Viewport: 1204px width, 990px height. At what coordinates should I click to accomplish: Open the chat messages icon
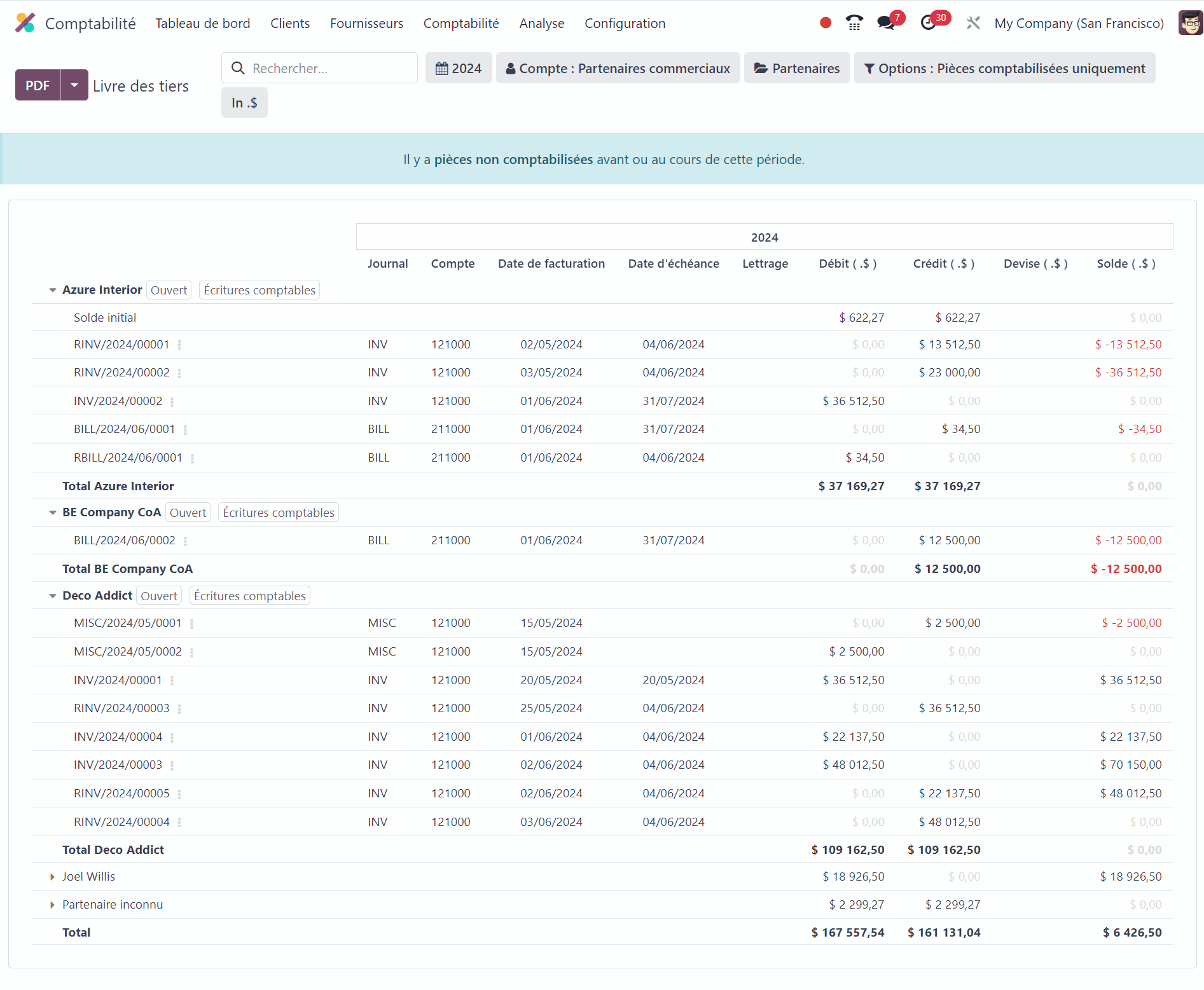tap(885, 24)
